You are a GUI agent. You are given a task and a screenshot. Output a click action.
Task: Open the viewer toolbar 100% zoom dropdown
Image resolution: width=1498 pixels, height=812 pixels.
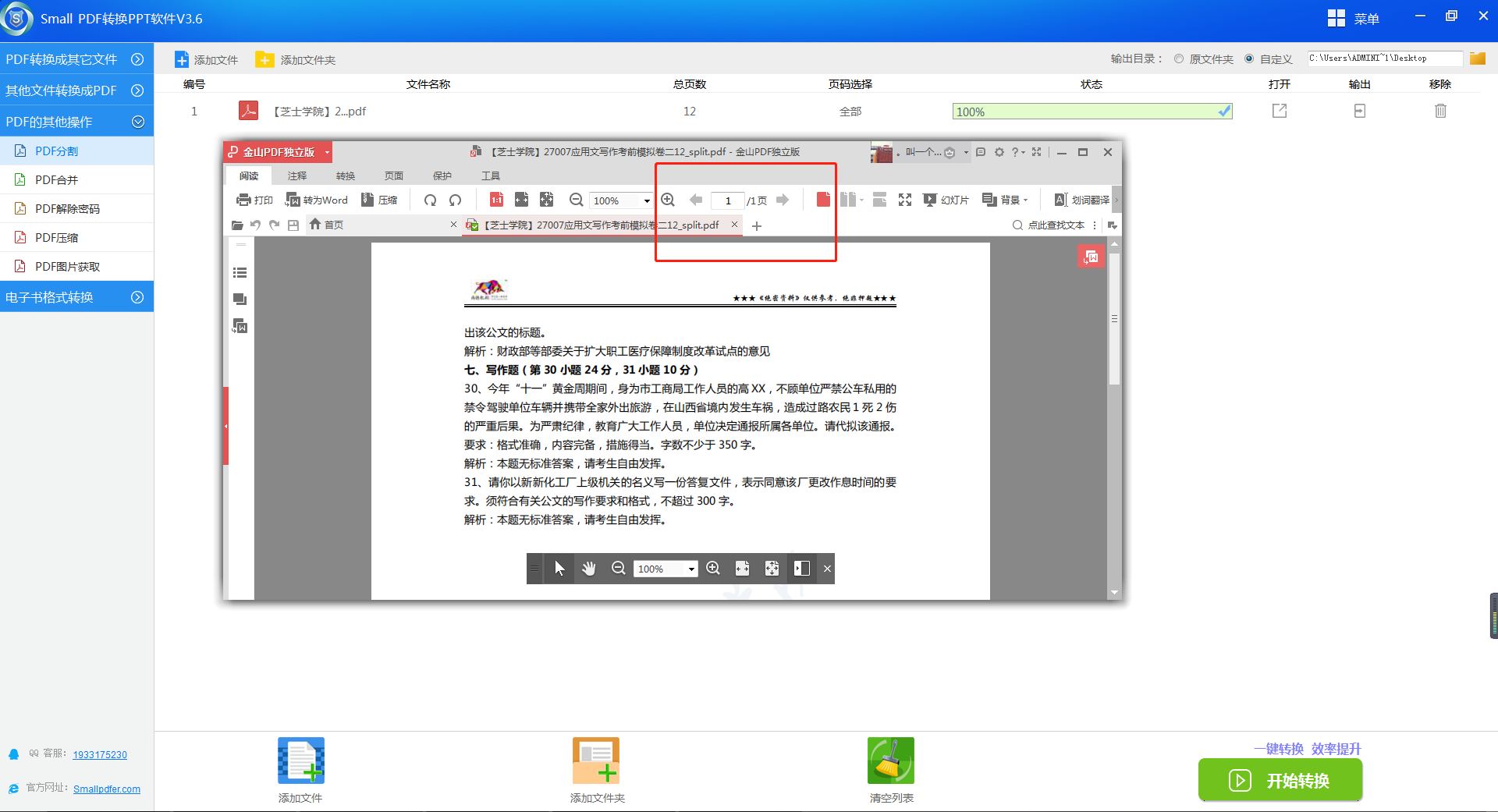(647, 201)
